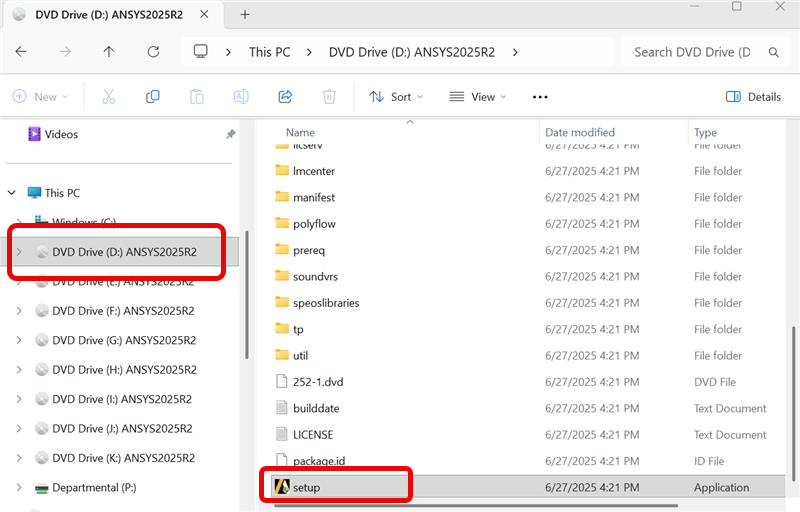
Task: Toggle the Details pane button
Action: pos(753,97)
